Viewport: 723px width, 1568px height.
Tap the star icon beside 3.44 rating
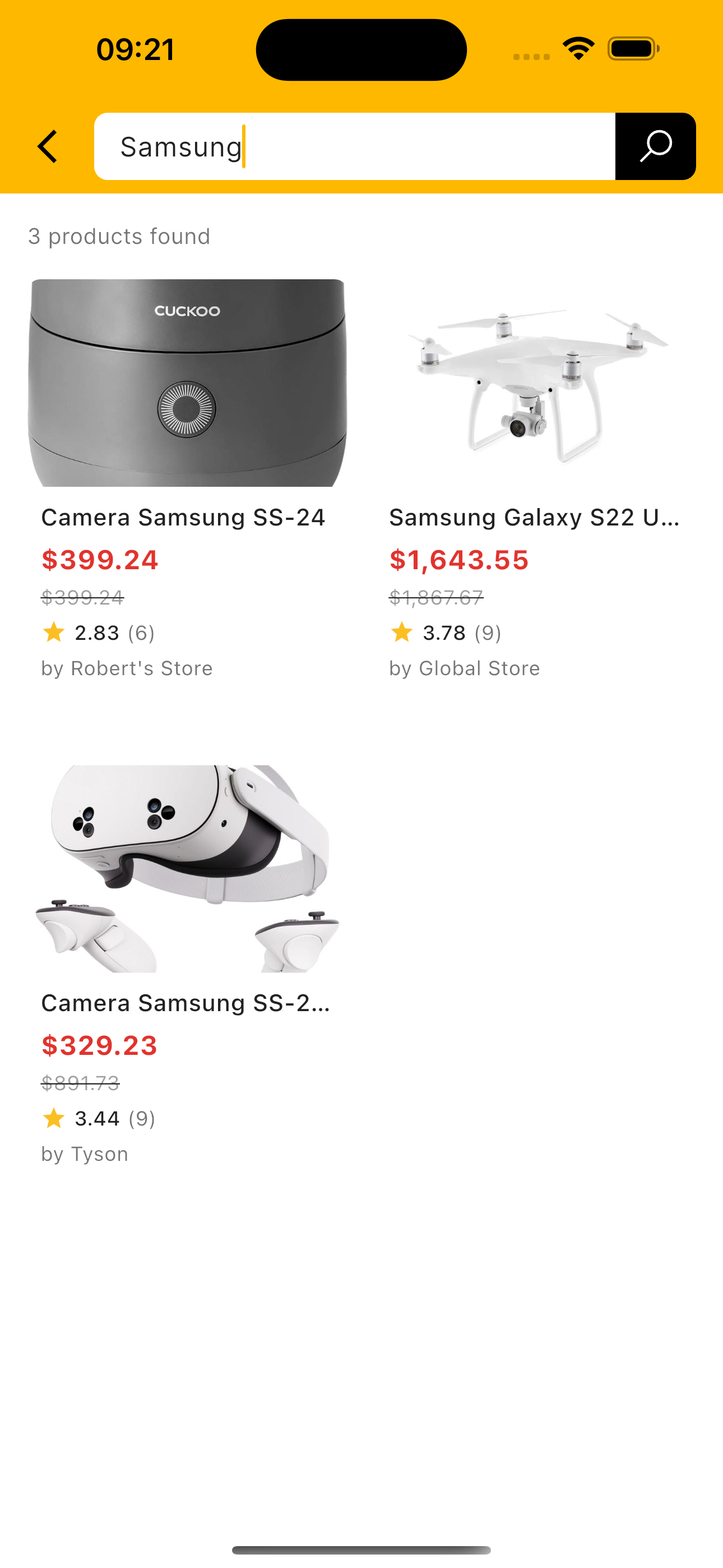click(x=54, y=1118)
